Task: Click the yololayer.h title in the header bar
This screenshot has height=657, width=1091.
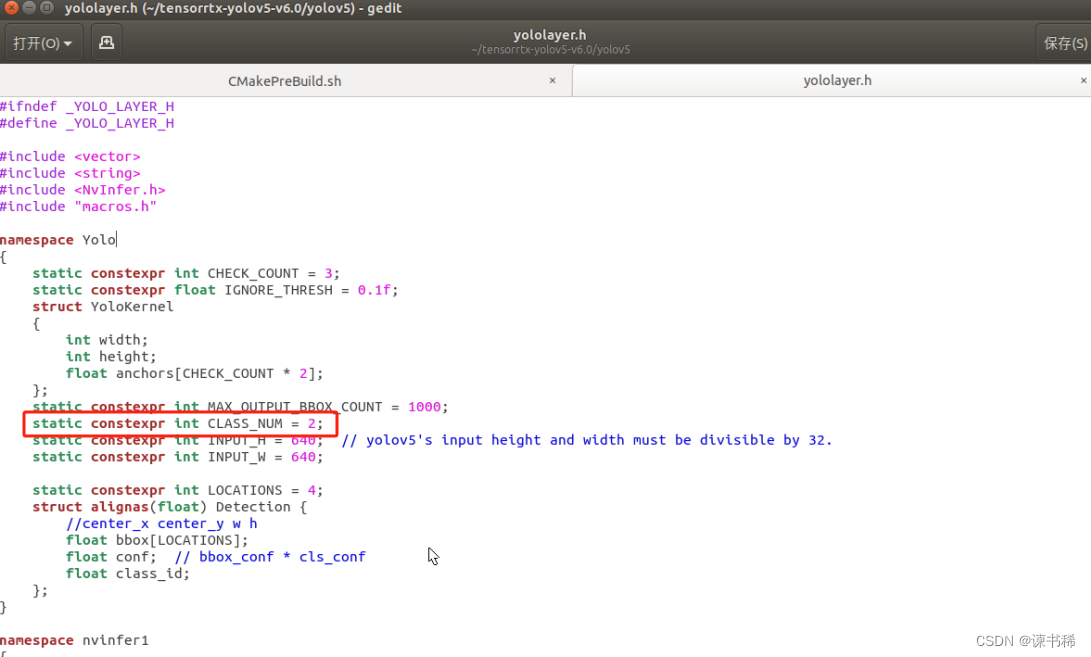Action: 550,34
